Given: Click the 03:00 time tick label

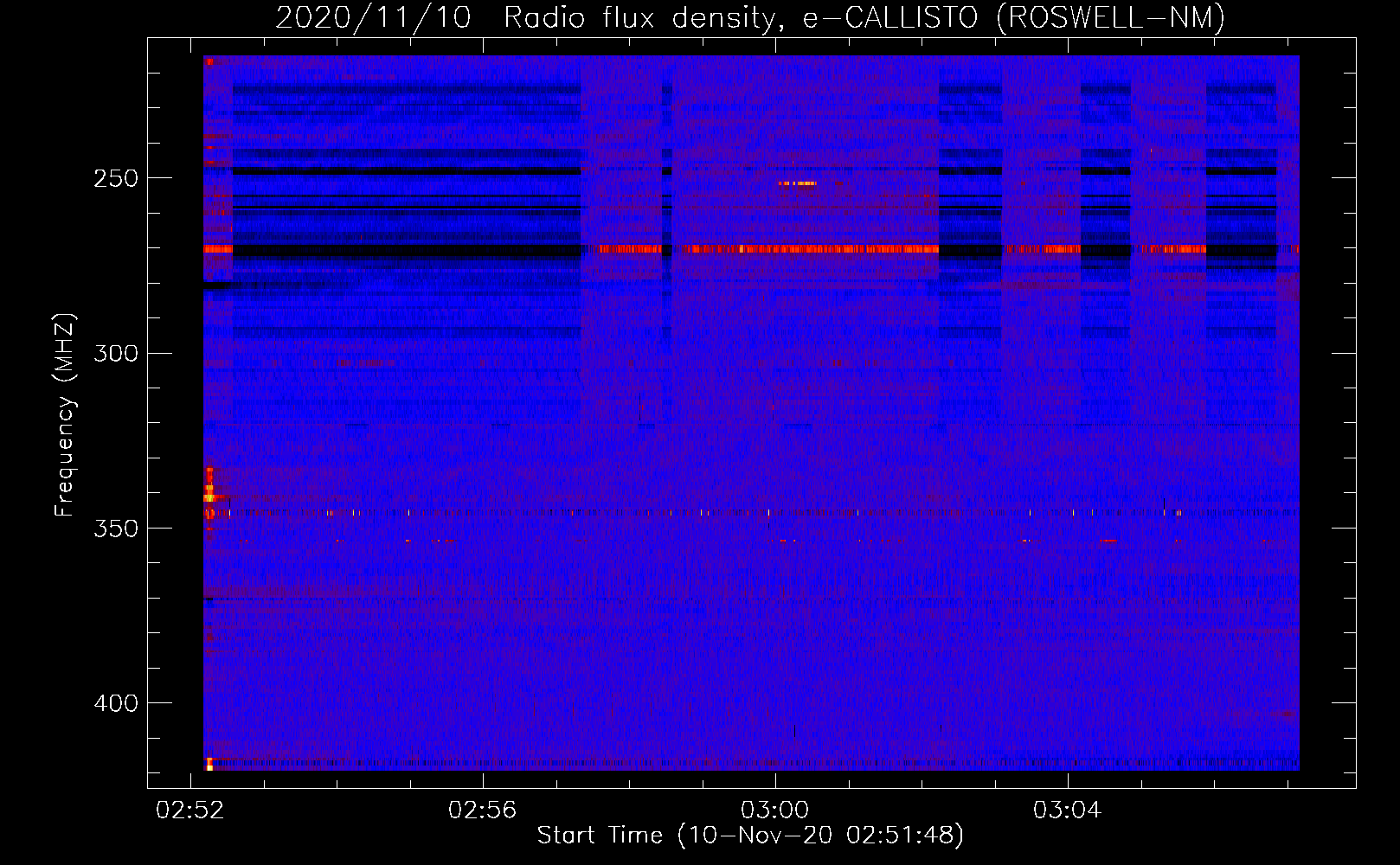Looking at the screenshot, I should (774, 811).
